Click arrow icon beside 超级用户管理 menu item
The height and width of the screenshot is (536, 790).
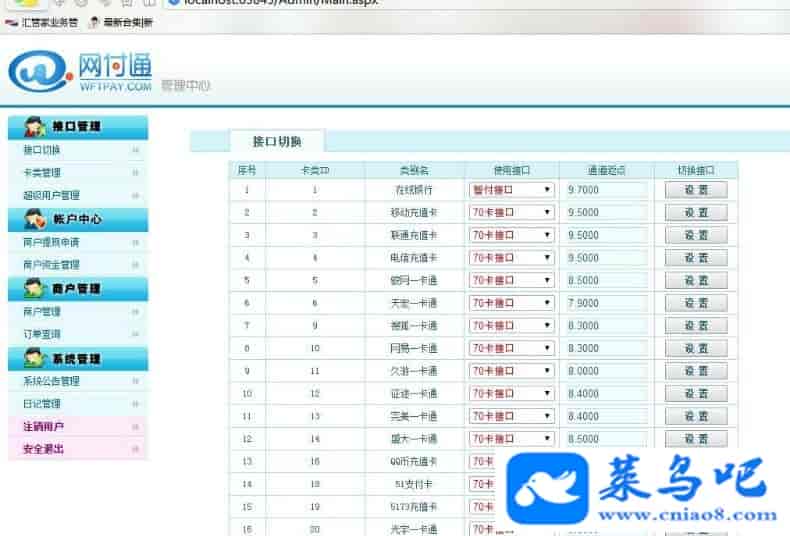point(135,195)
